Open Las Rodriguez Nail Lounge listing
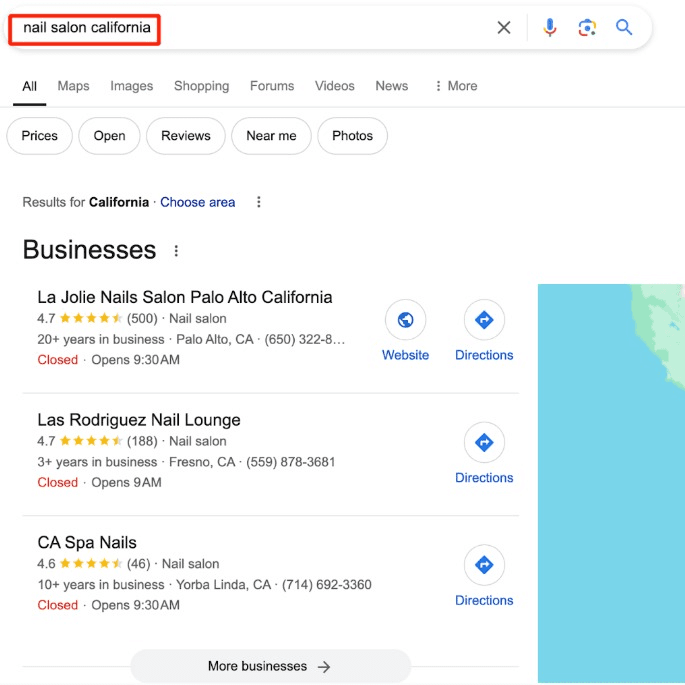Screen dimensions: 685x685 pyautogui.click(x=139, y=420)
